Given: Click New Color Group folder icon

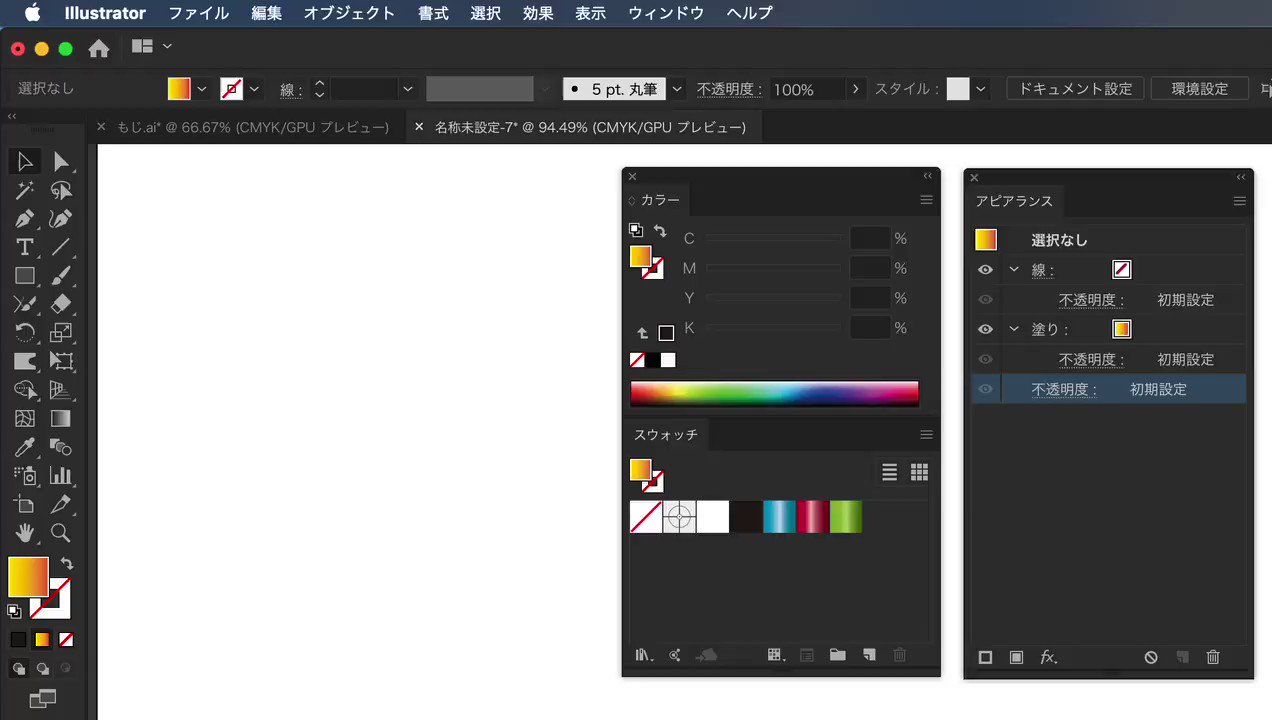Looking at the screenshot, I should pos(838,655).
